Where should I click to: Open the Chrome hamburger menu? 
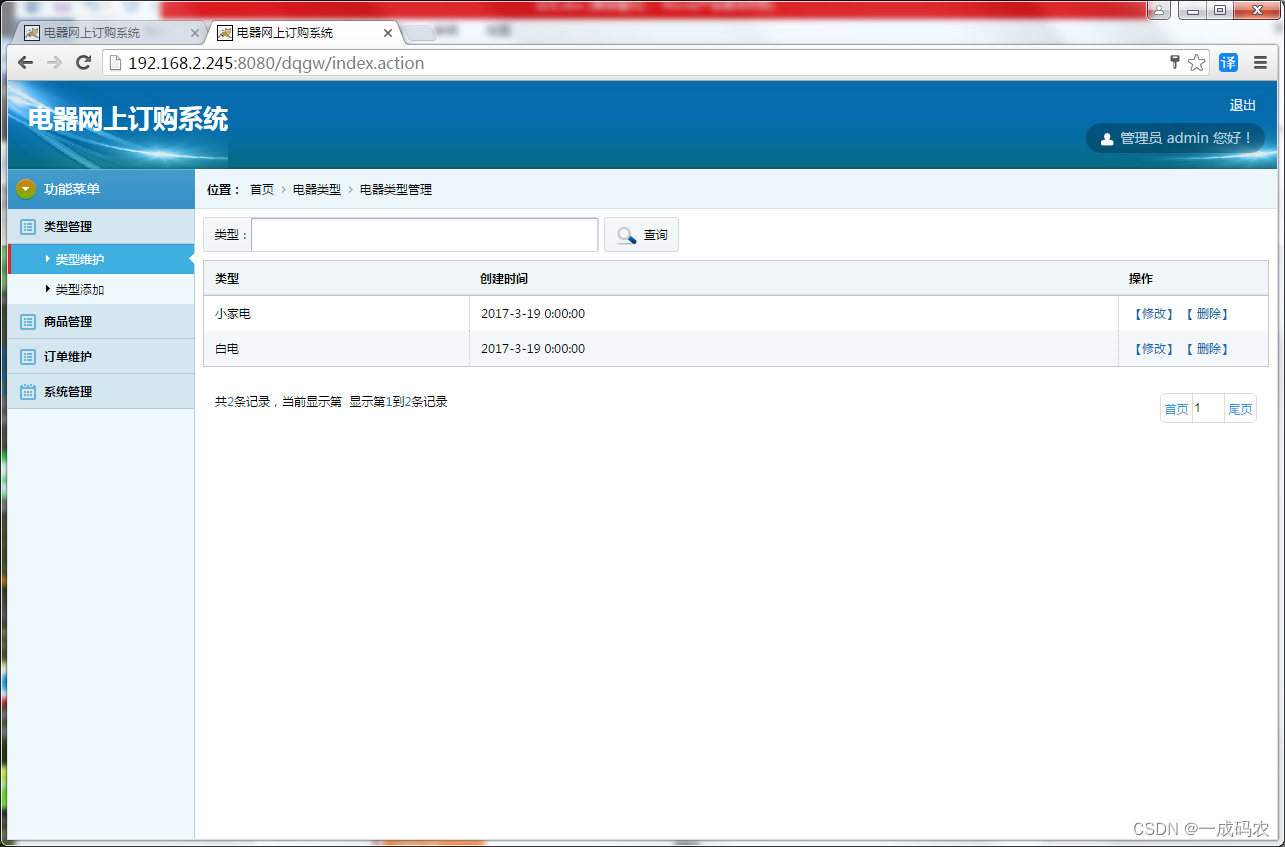(1261, 63)
